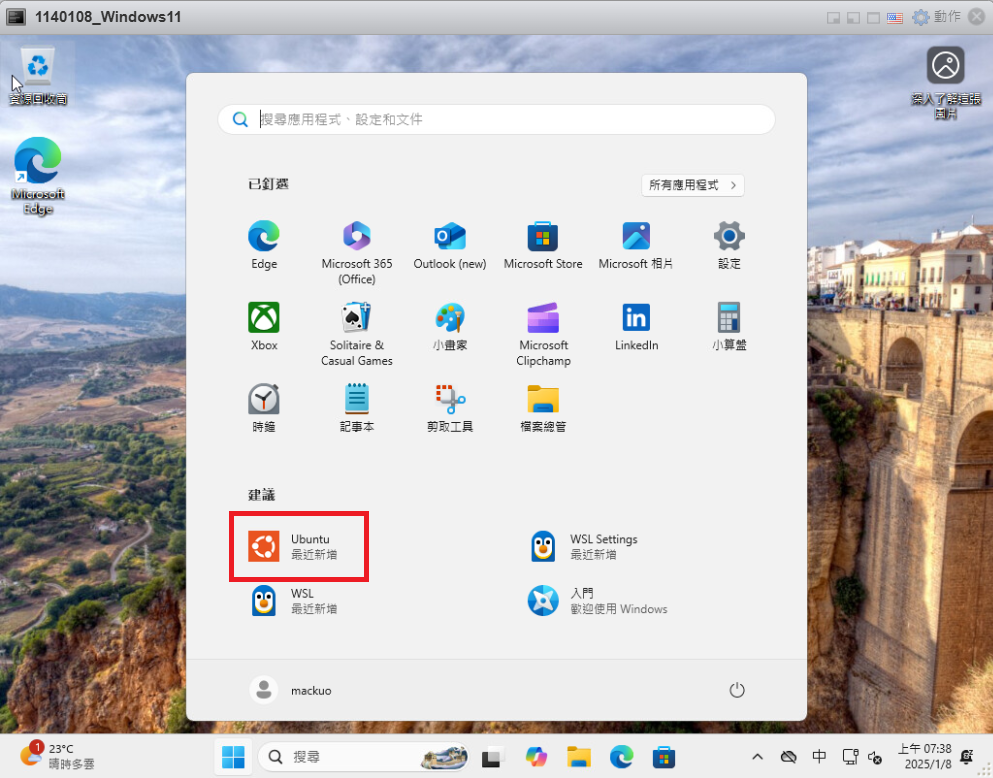The image size is (993, 778).
Task: Click the power button in Start menu
Action: (x=737, y=690)
